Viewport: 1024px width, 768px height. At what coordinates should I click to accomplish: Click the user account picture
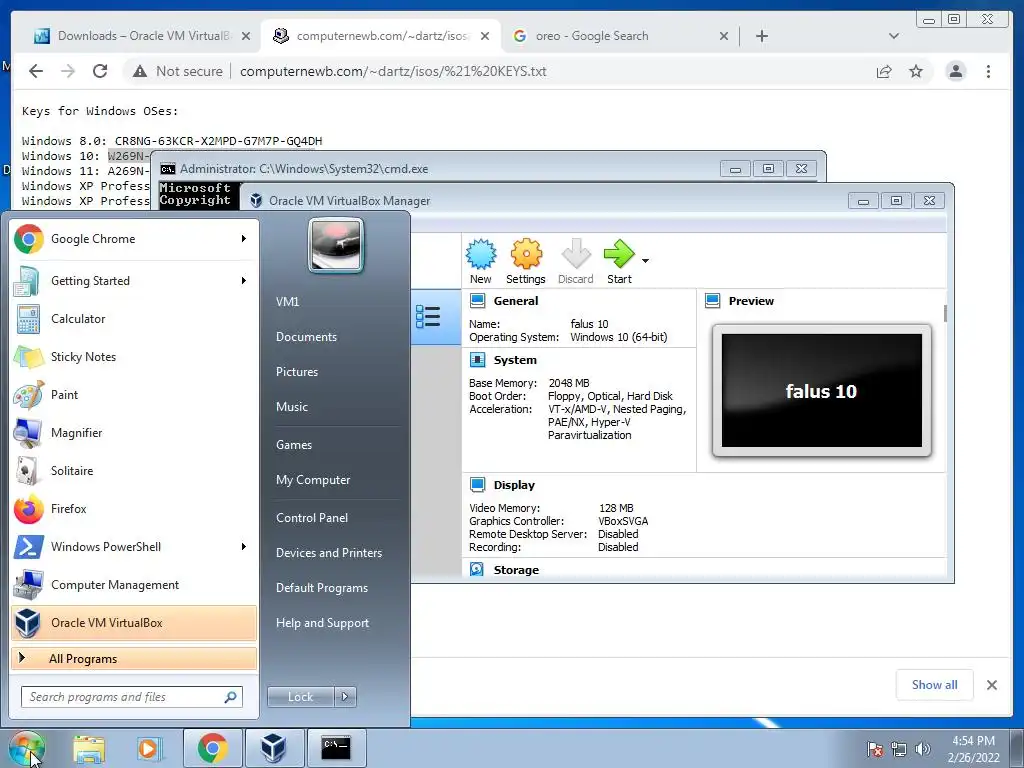click(x=336, y=245)
